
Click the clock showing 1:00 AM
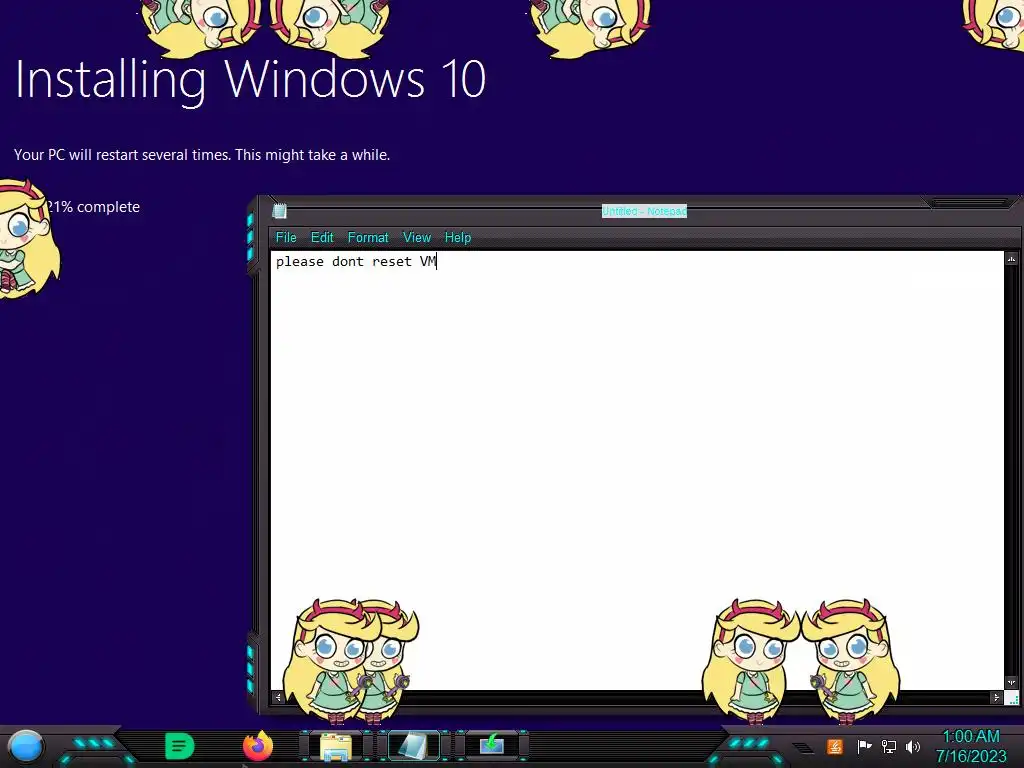(x=971, y=737)
